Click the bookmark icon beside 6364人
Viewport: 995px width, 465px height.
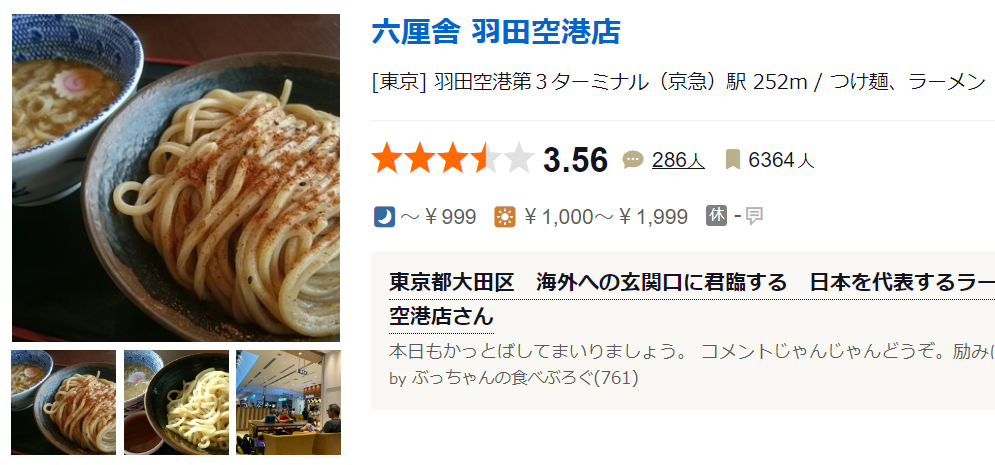pyautogui.click(x=733, y=160)
